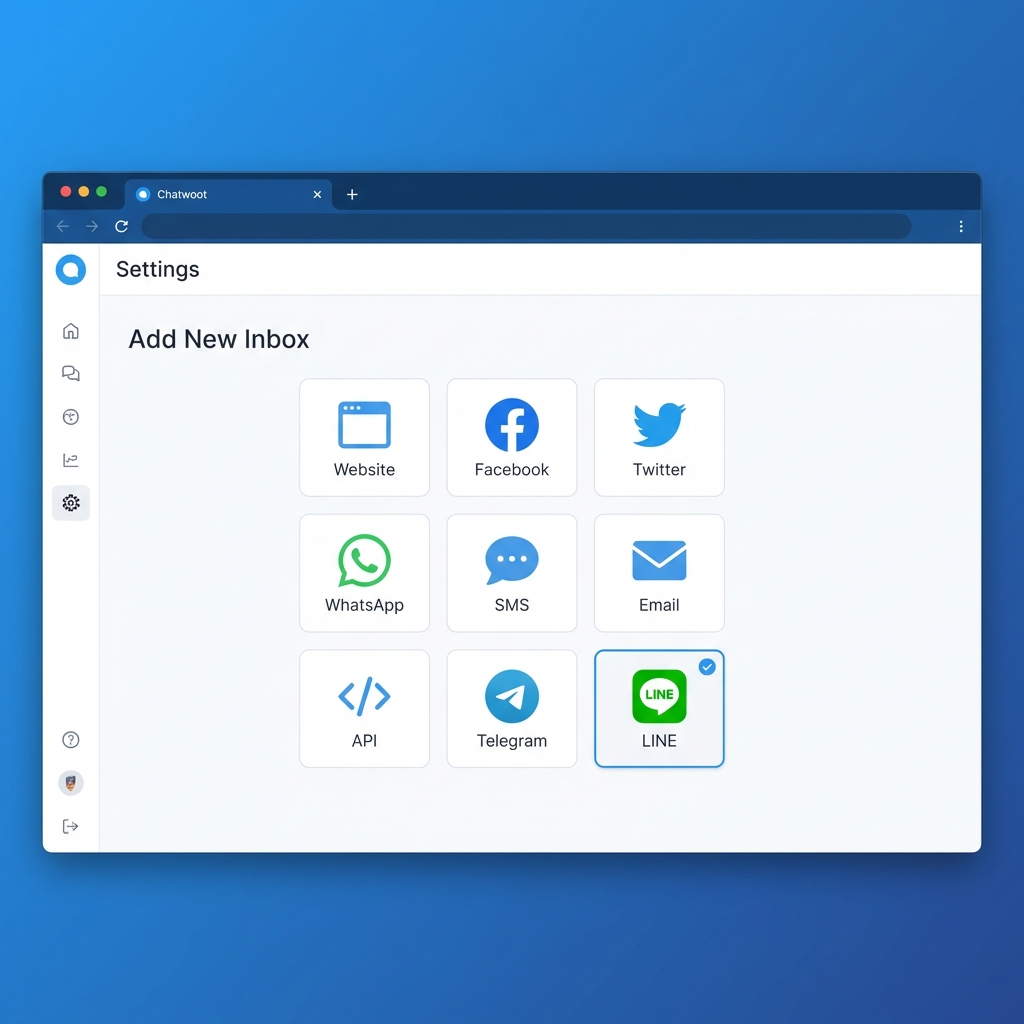Image resolution: width=1024 pixels, height=1024 pixels.
Task: Open the browser three-dot menu
Action: pos(960,226)
